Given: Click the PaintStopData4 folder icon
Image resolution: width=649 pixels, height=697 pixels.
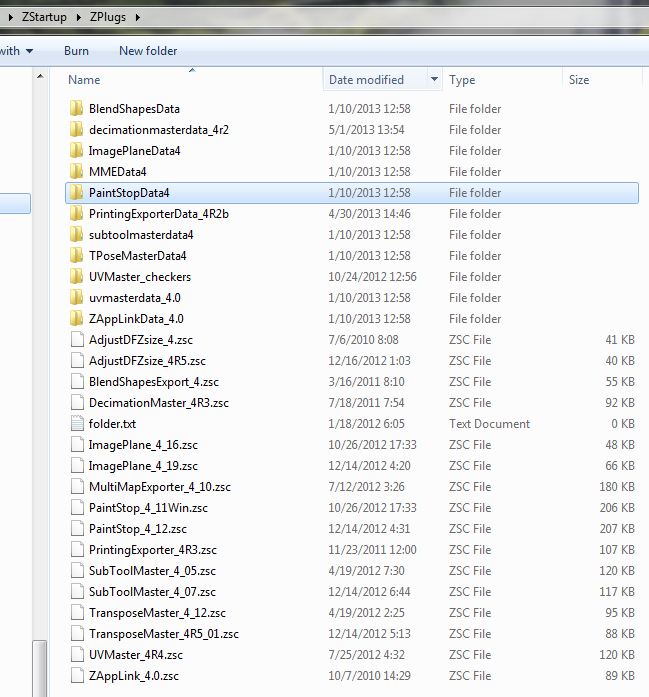Looking at the screenshot, I should point(76,192).
